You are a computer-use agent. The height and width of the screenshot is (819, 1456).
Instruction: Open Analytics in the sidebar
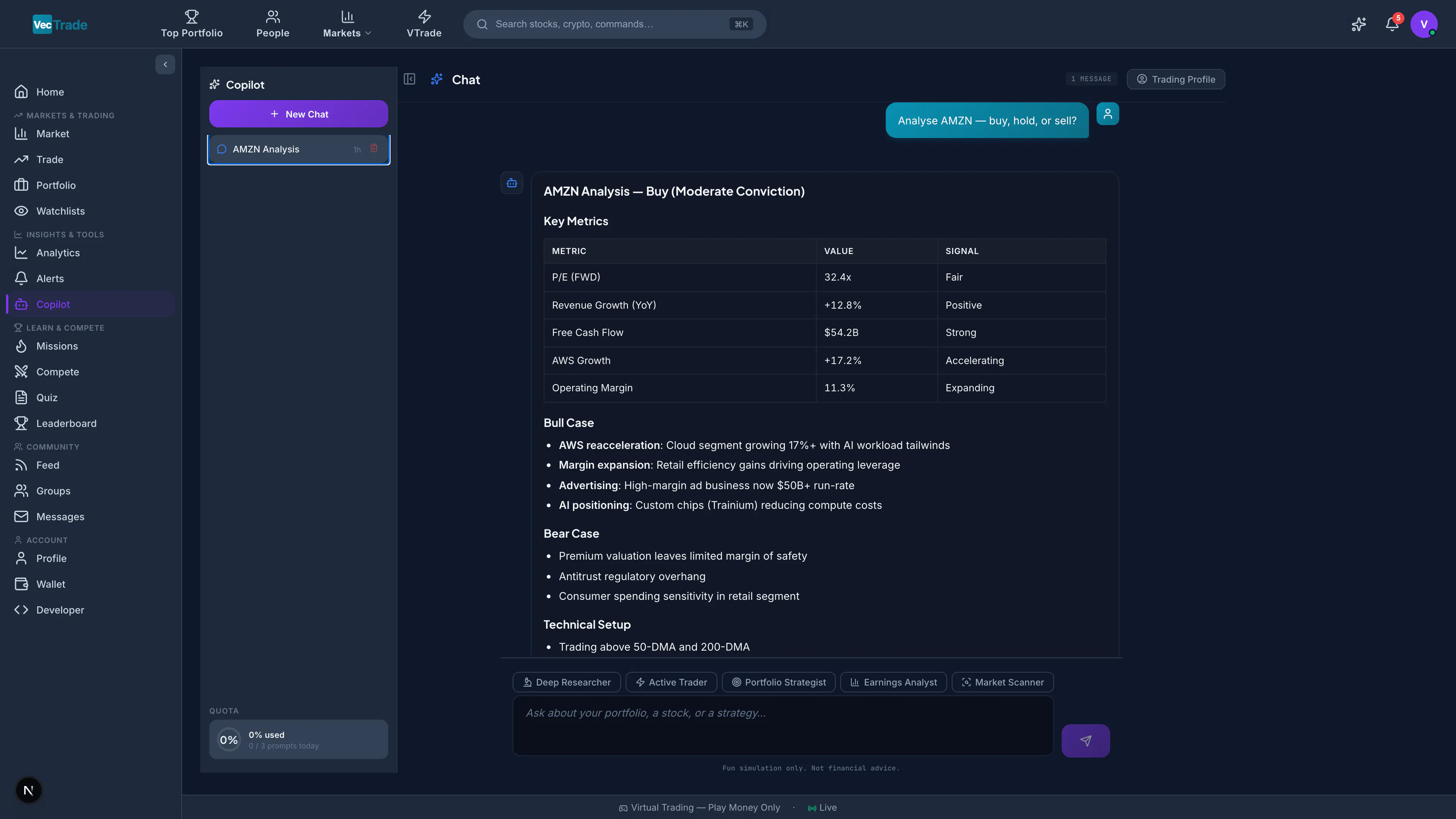pos(91,253)
